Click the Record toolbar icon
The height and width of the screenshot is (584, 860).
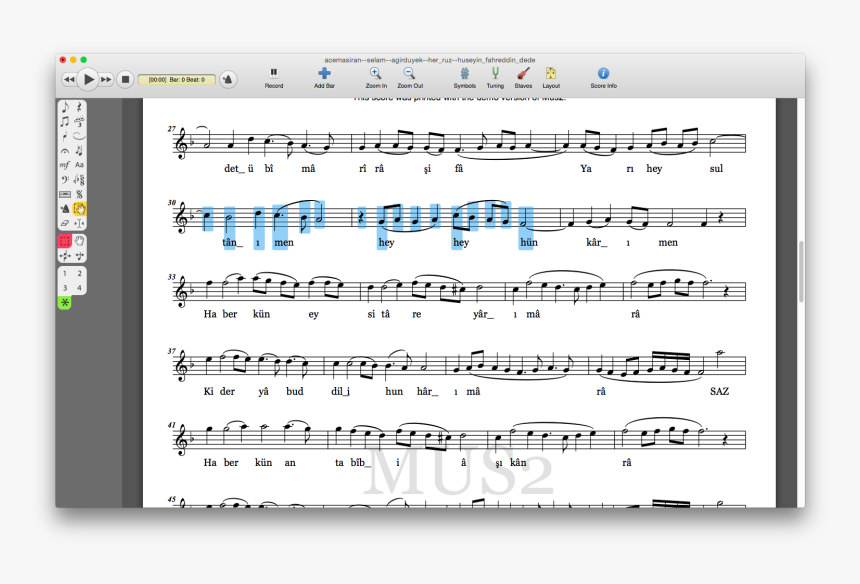tap(274, 78)
